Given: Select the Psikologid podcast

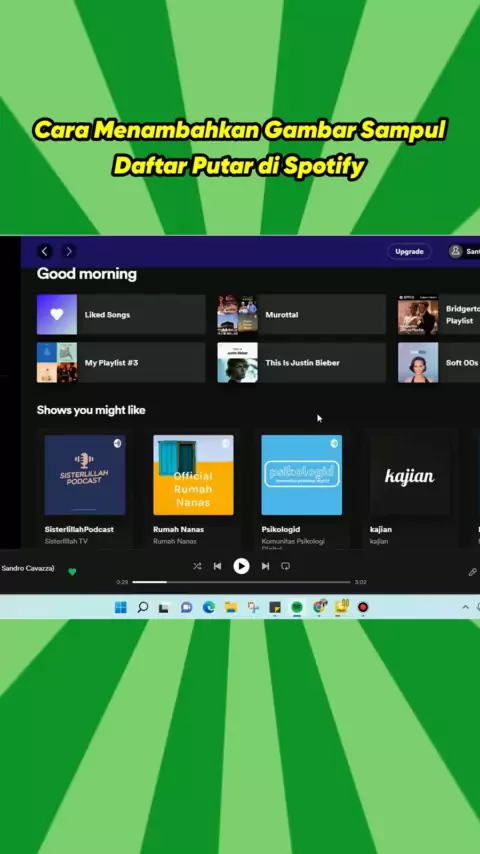Looking at the screenshot, I should (x=302, y=489).
